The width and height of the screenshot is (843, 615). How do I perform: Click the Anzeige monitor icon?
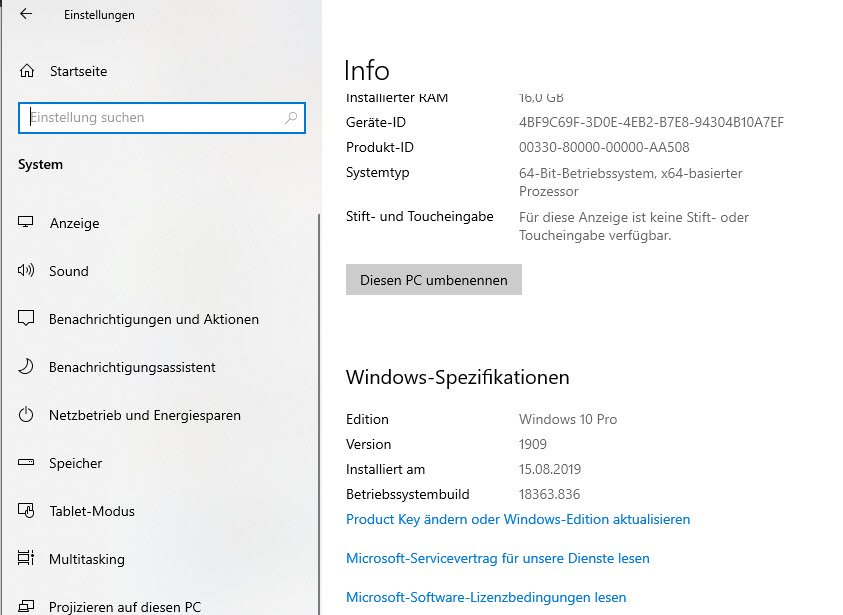click(27, 223)
